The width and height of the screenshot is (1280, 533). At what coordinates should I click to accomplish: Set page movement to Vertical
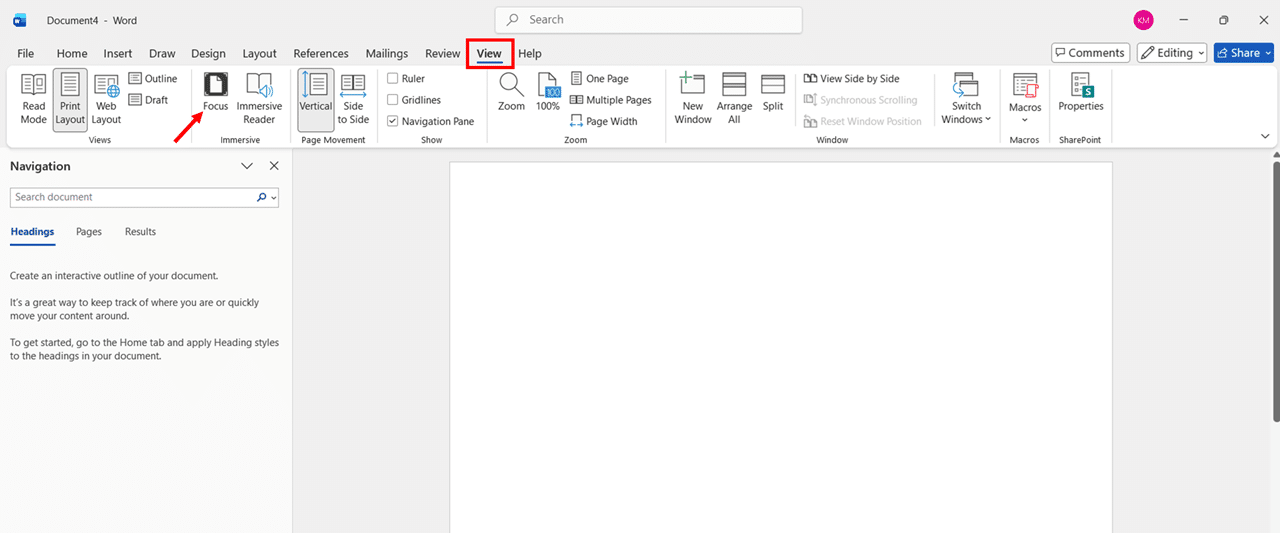pos(316,99)
